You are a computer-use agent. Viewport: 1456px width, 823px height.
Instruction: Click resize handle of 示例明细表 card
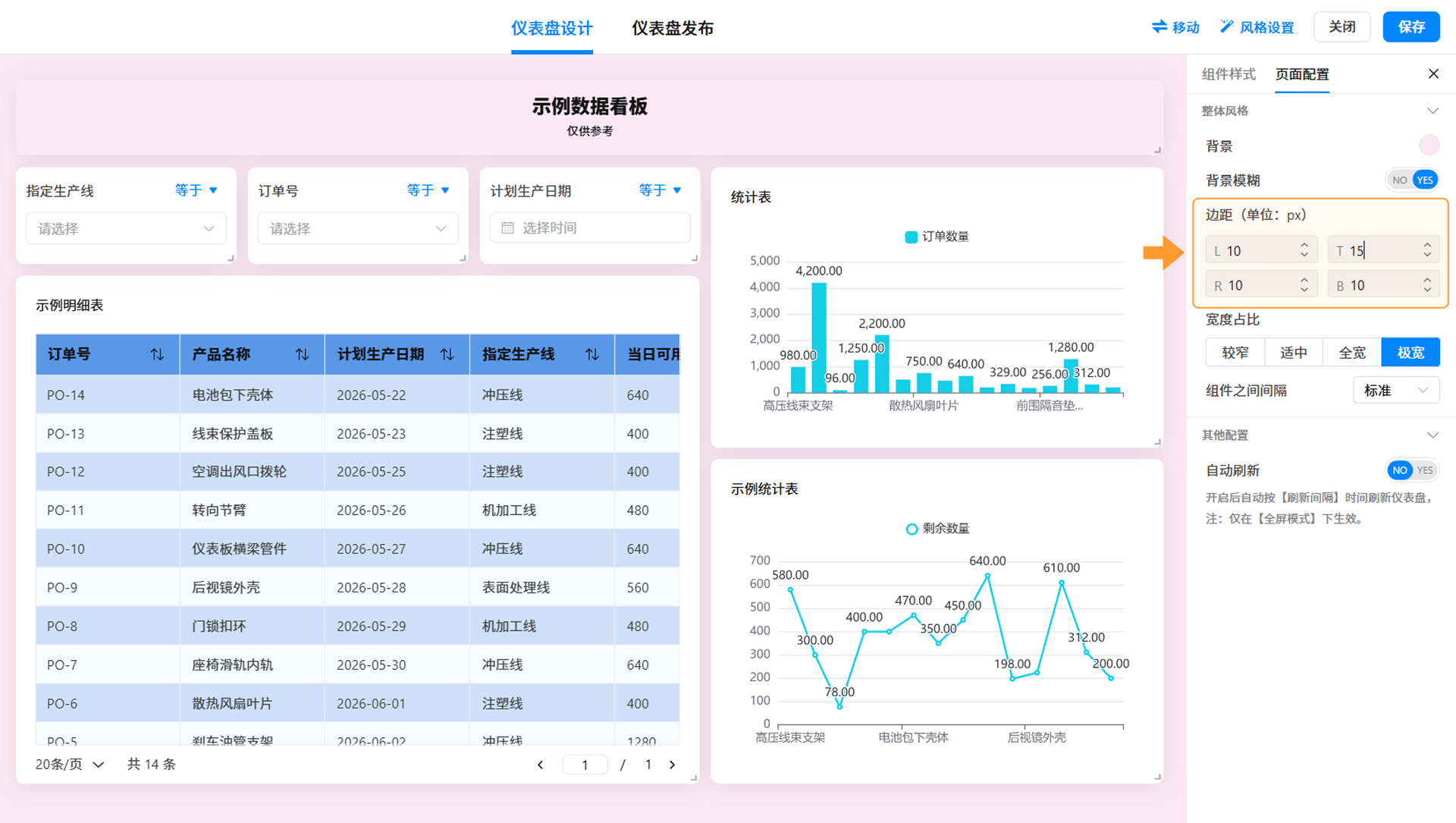tap(693, 777)
